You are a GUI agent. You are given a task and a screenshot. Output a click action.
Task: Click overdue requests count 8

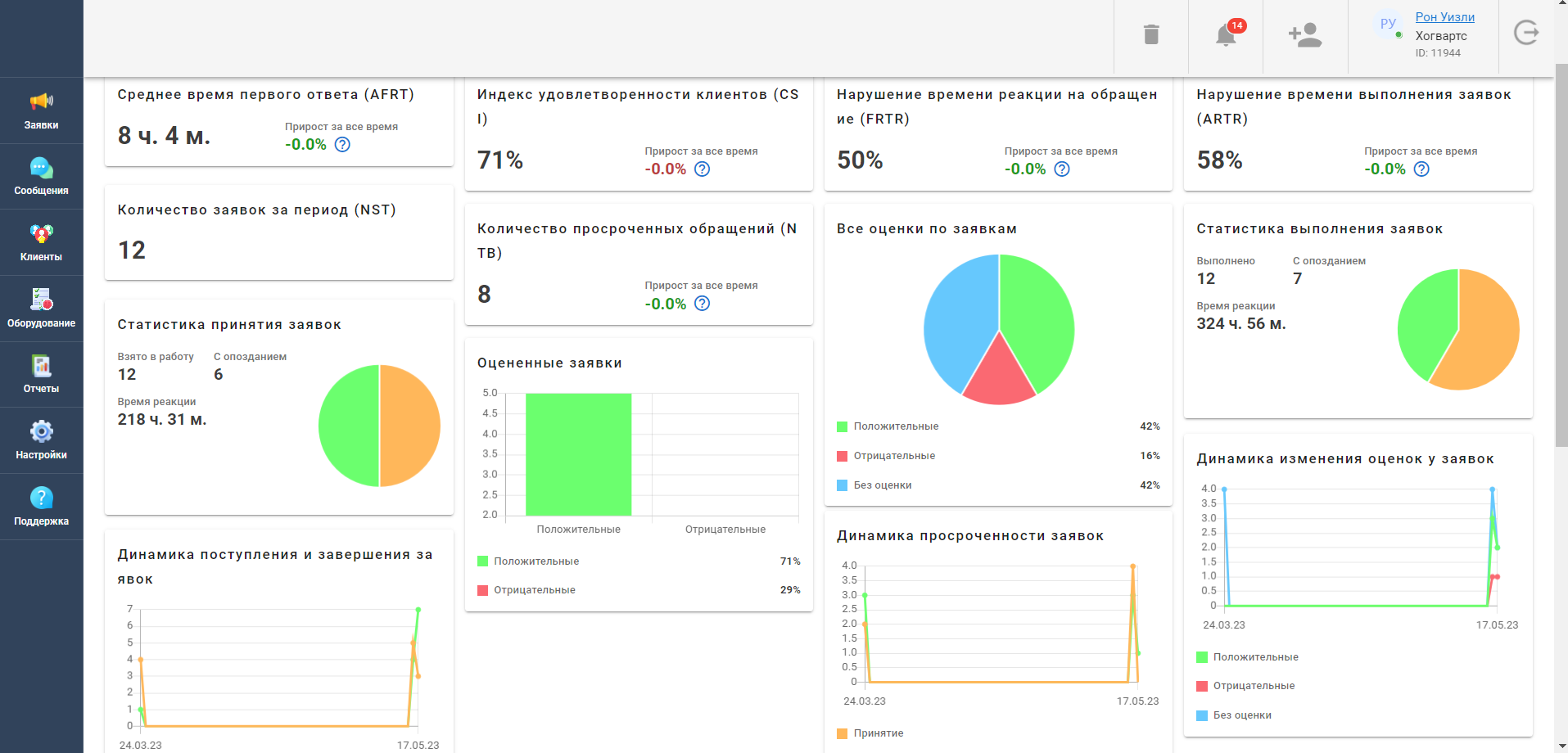coord(485,294)
